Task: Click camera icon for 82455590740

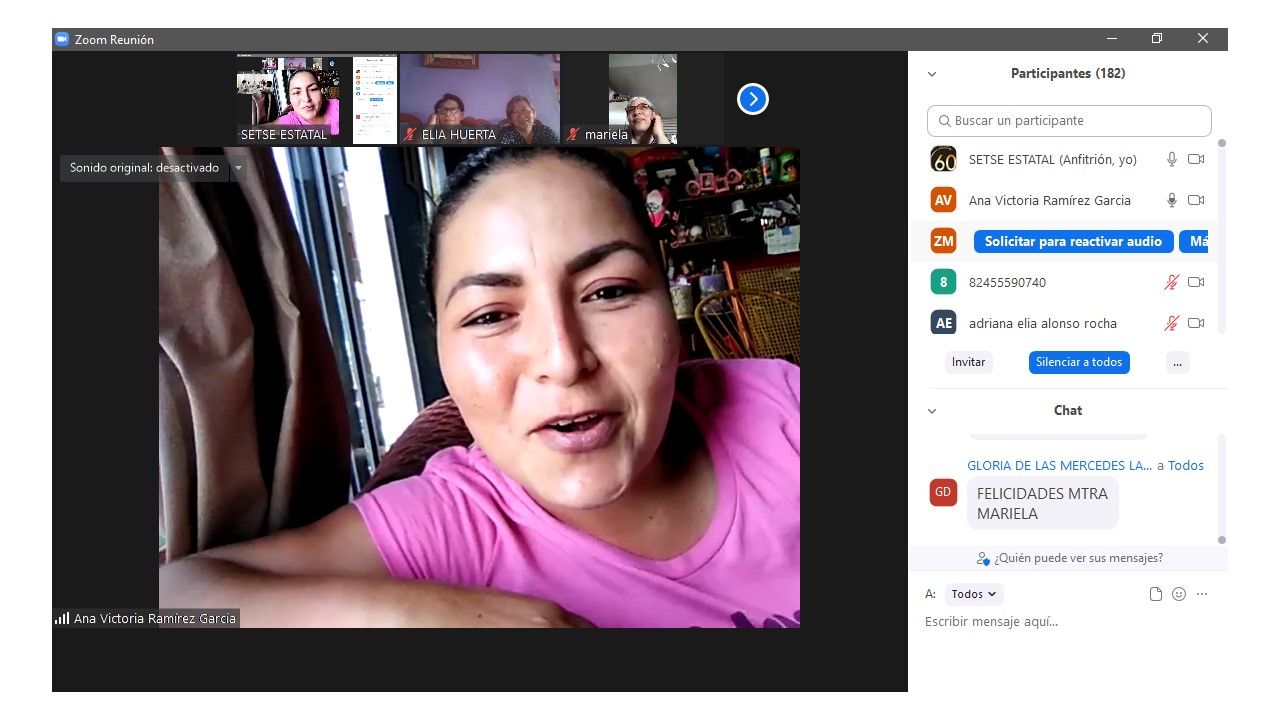Action: point(1196,282)
